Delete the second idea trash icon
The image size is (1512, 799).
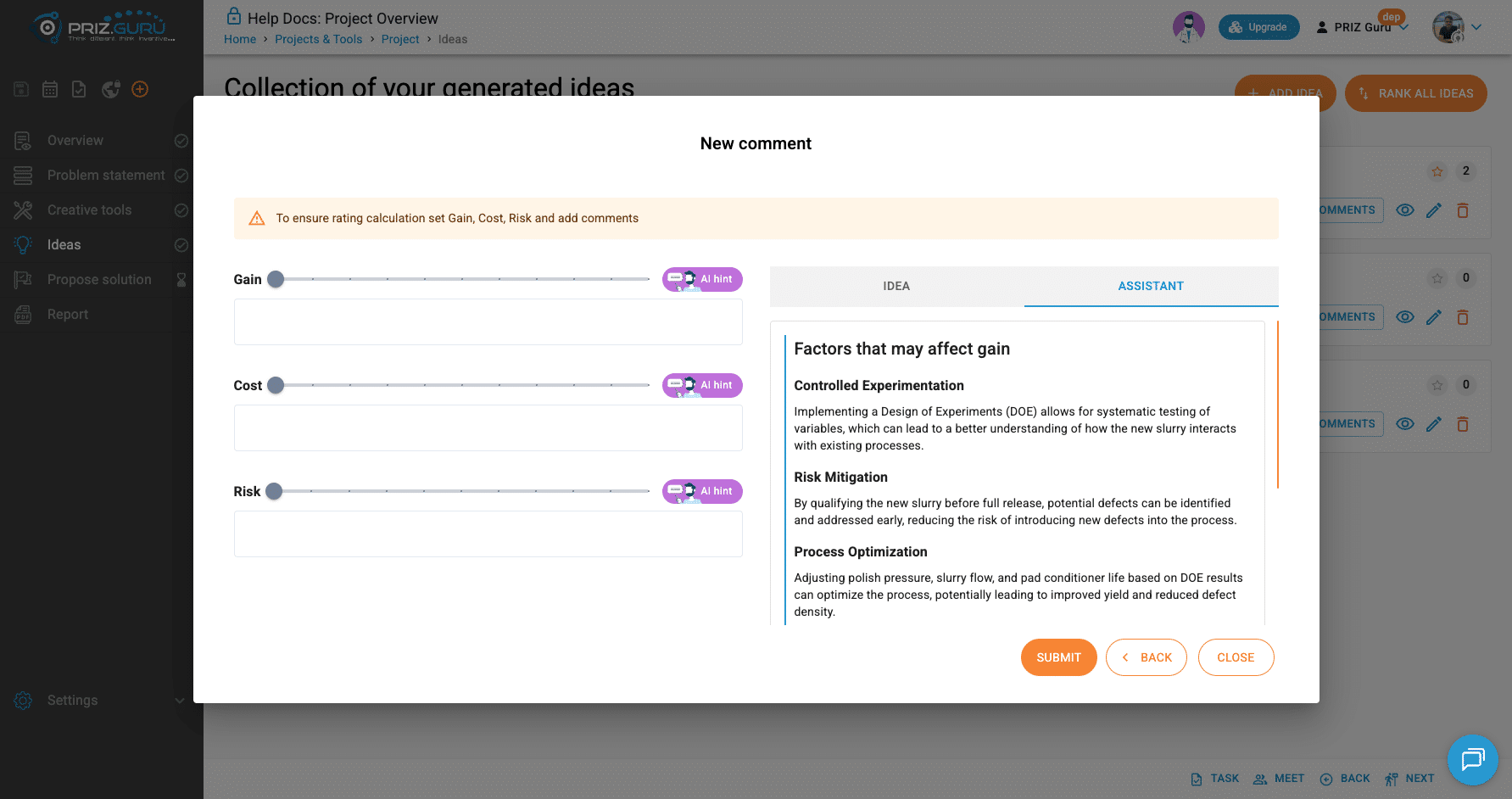click(x=1463, y=317)
